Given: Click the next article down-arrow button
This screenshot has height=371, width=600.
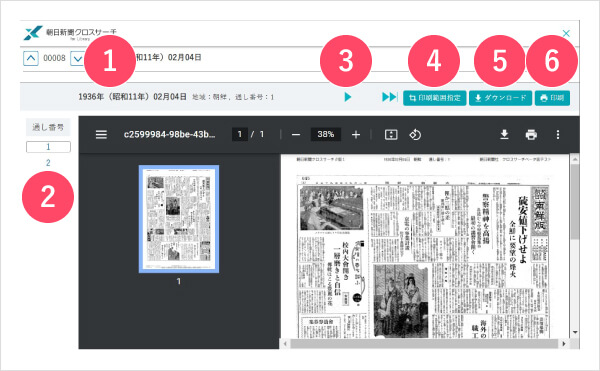Looking at the screenshot, I should coord(78,59).
